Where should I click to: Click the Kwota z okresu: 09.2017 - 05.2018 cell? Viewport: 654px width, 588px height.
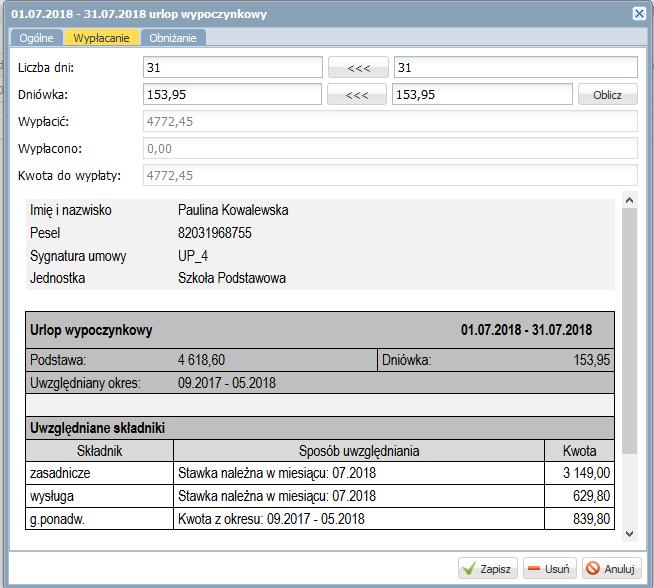359,519
